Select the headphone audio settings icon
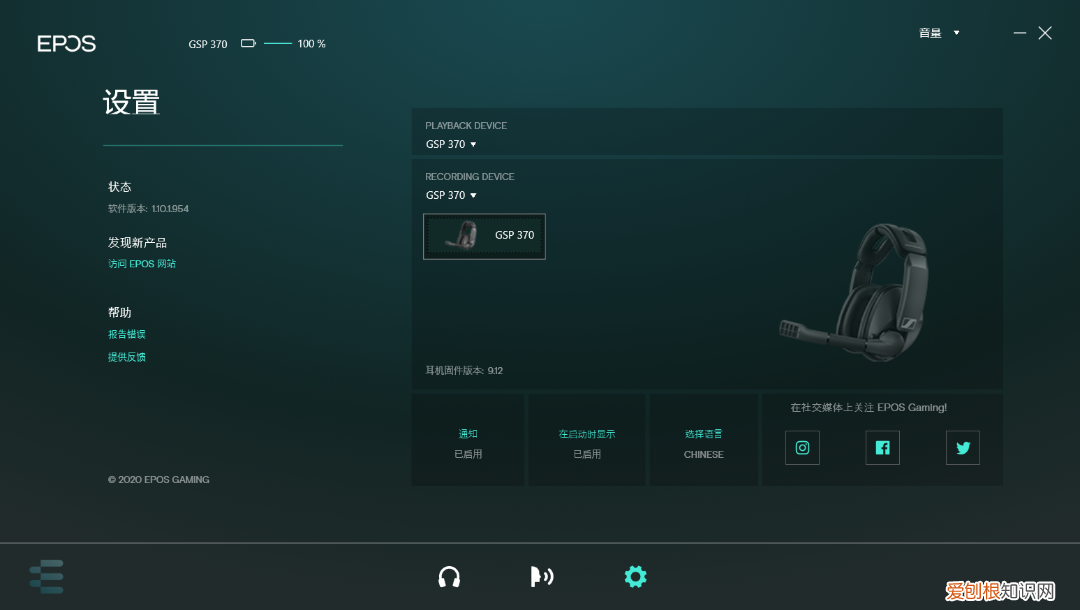The width and height of the screenshot is (1080, 610). pos(449,577)
